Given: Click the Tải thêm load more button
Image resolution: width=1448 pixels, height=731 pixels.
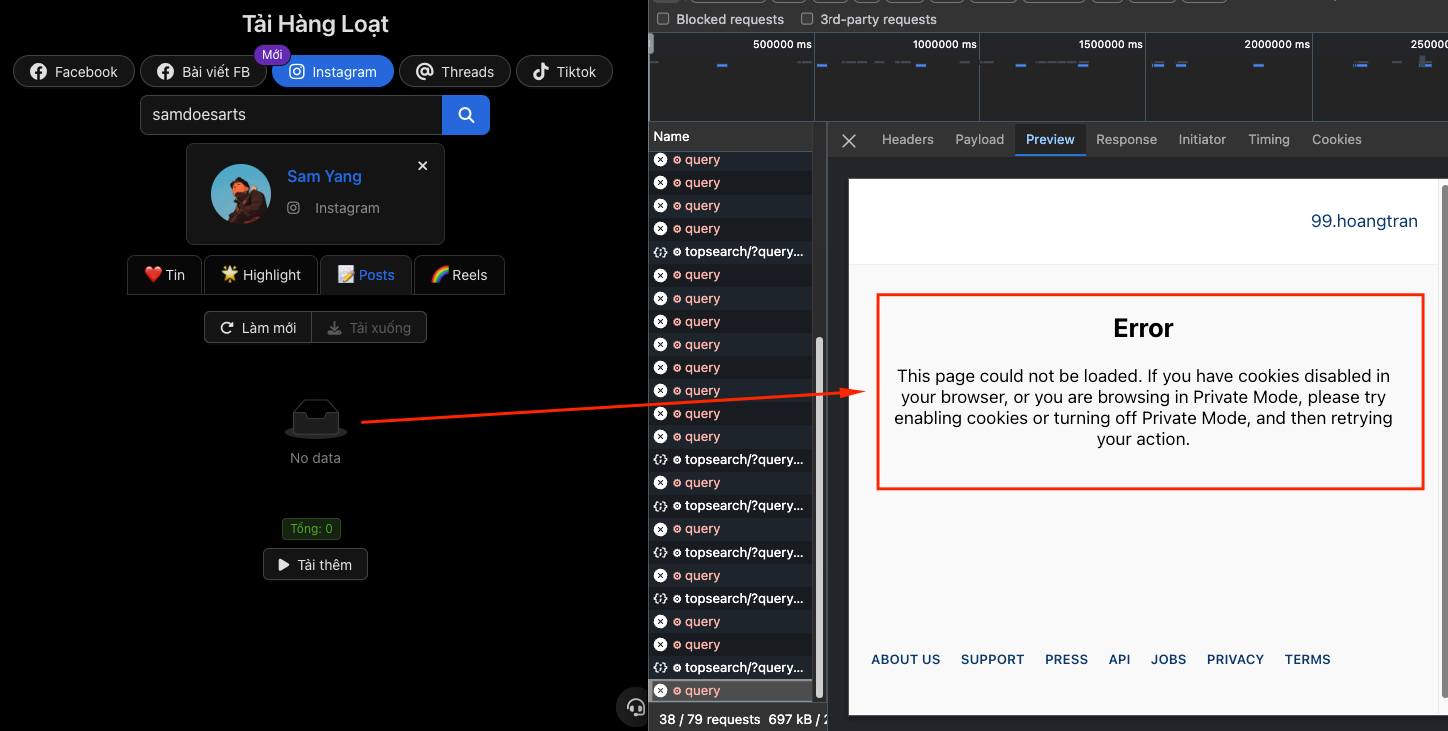Looking at the screenshot, I should pyautogui.click(x=315, y=565).
